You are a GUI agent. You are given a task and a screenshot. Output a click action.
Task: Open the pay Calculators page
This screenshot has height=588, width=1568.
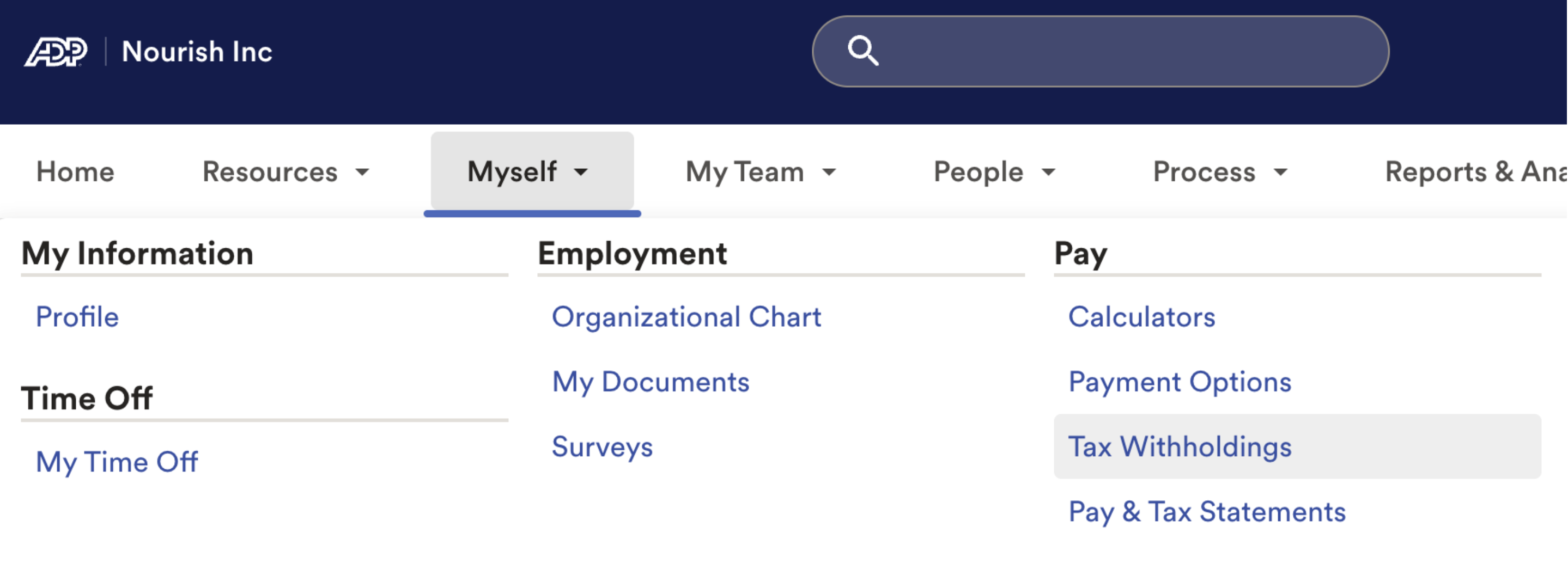[1141, 317]
